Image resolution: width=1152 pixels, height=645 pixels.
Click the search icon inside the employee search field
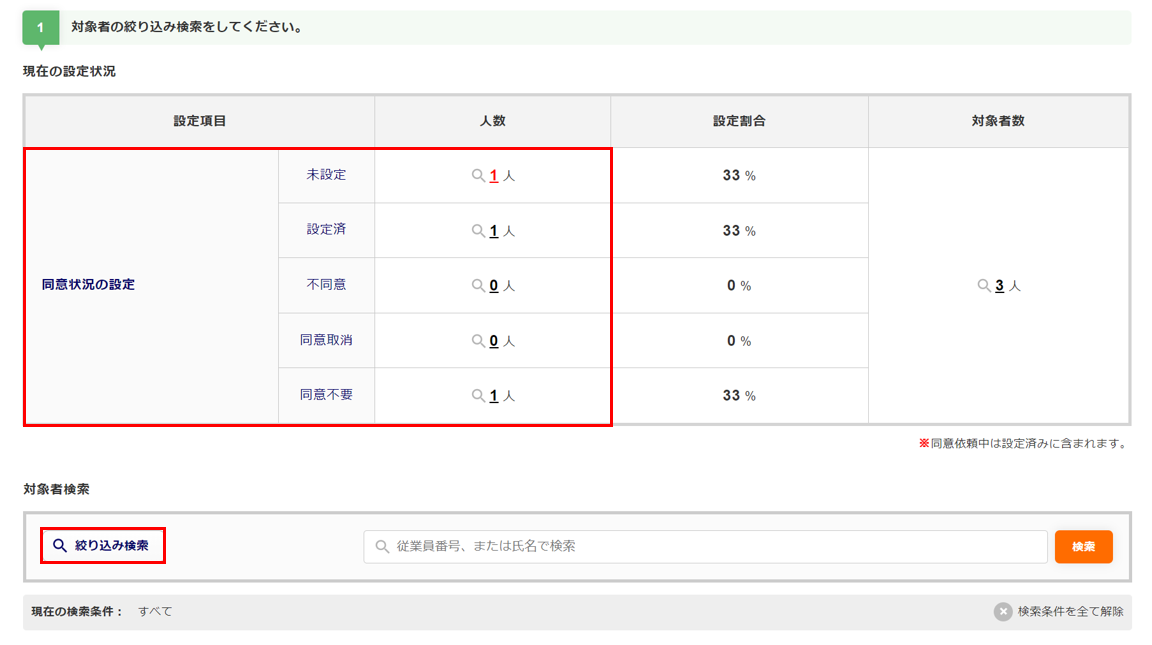click(382, 547)
